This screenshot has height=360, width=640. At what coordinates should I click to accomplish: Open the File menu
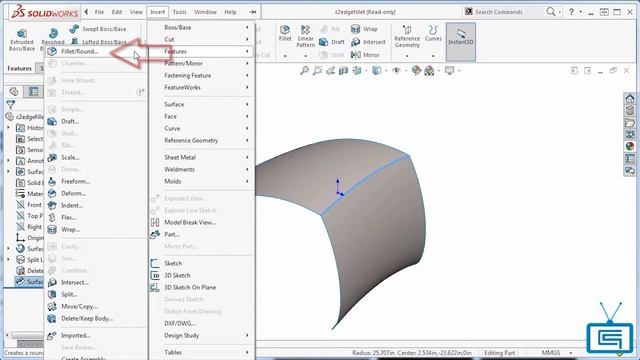pos(99,12)
